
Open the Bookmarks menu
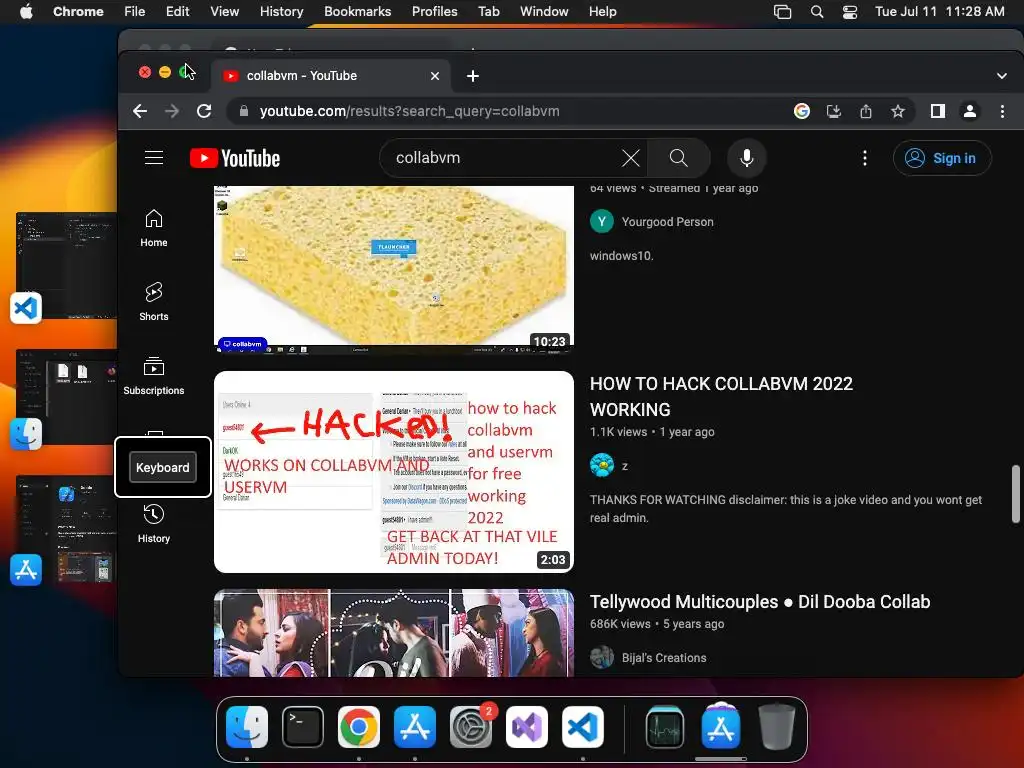pyautogui.click(x=358, y=12)
